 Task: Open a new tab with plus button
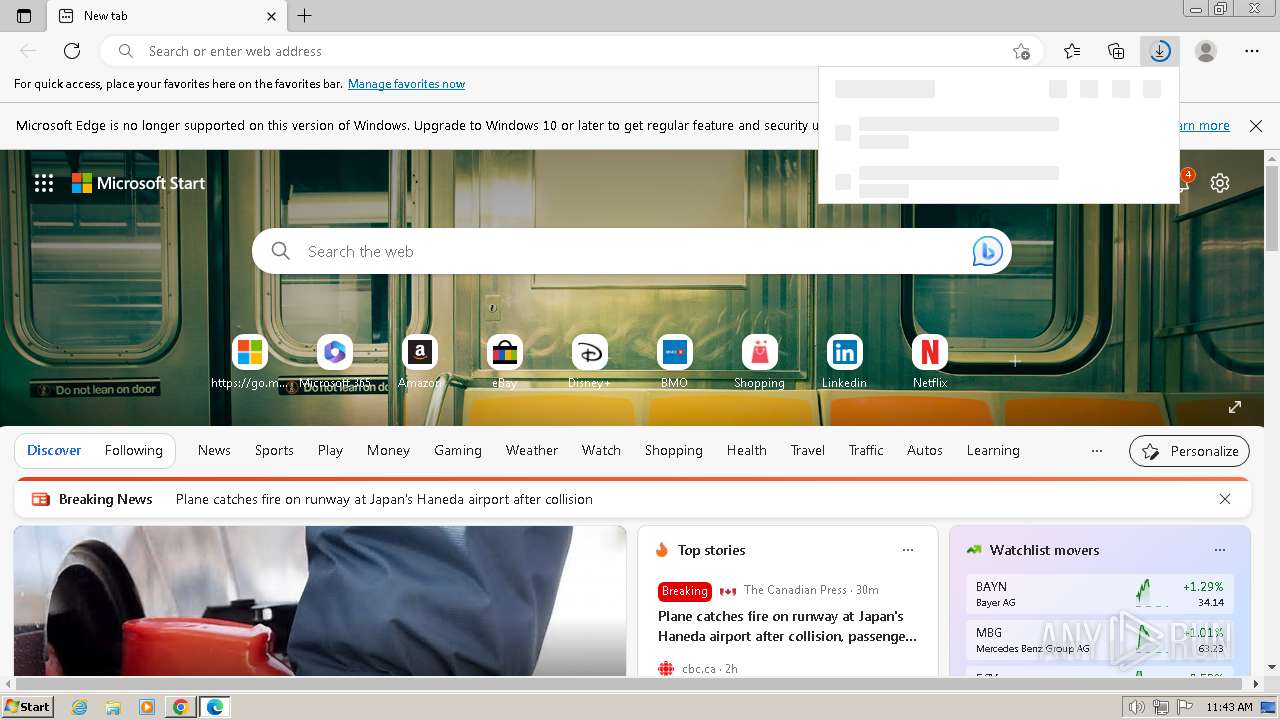point(305,16)
